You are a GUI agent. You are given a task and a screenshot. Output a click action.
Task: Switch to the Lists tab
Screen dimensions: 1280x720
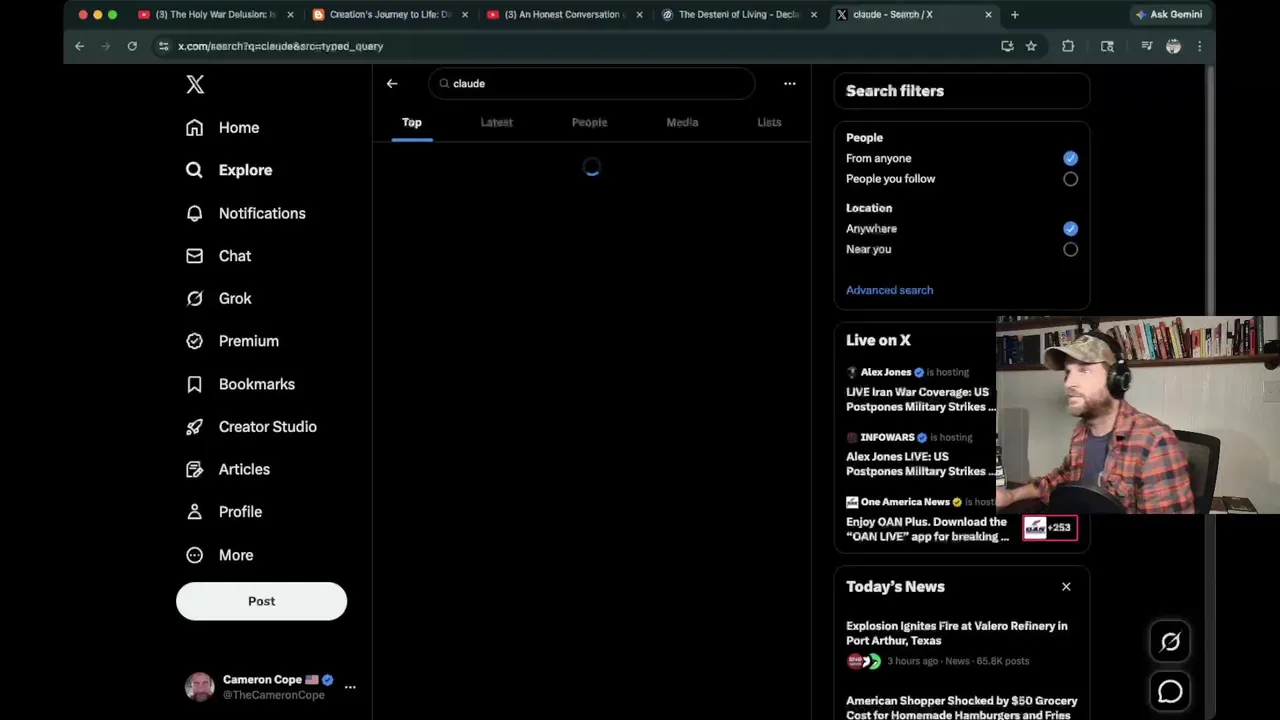click(x=769, y=122)
